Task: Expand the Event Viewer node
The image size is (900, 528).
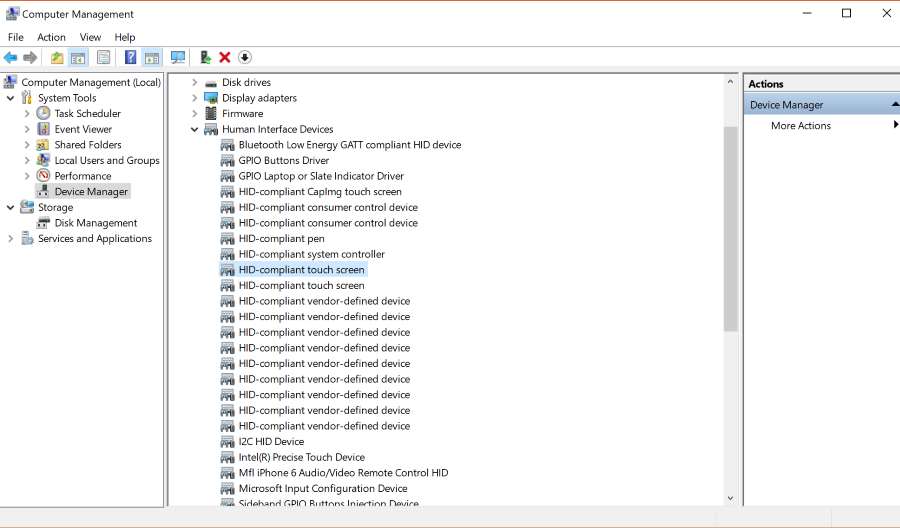Action: [x=27, y=129]
